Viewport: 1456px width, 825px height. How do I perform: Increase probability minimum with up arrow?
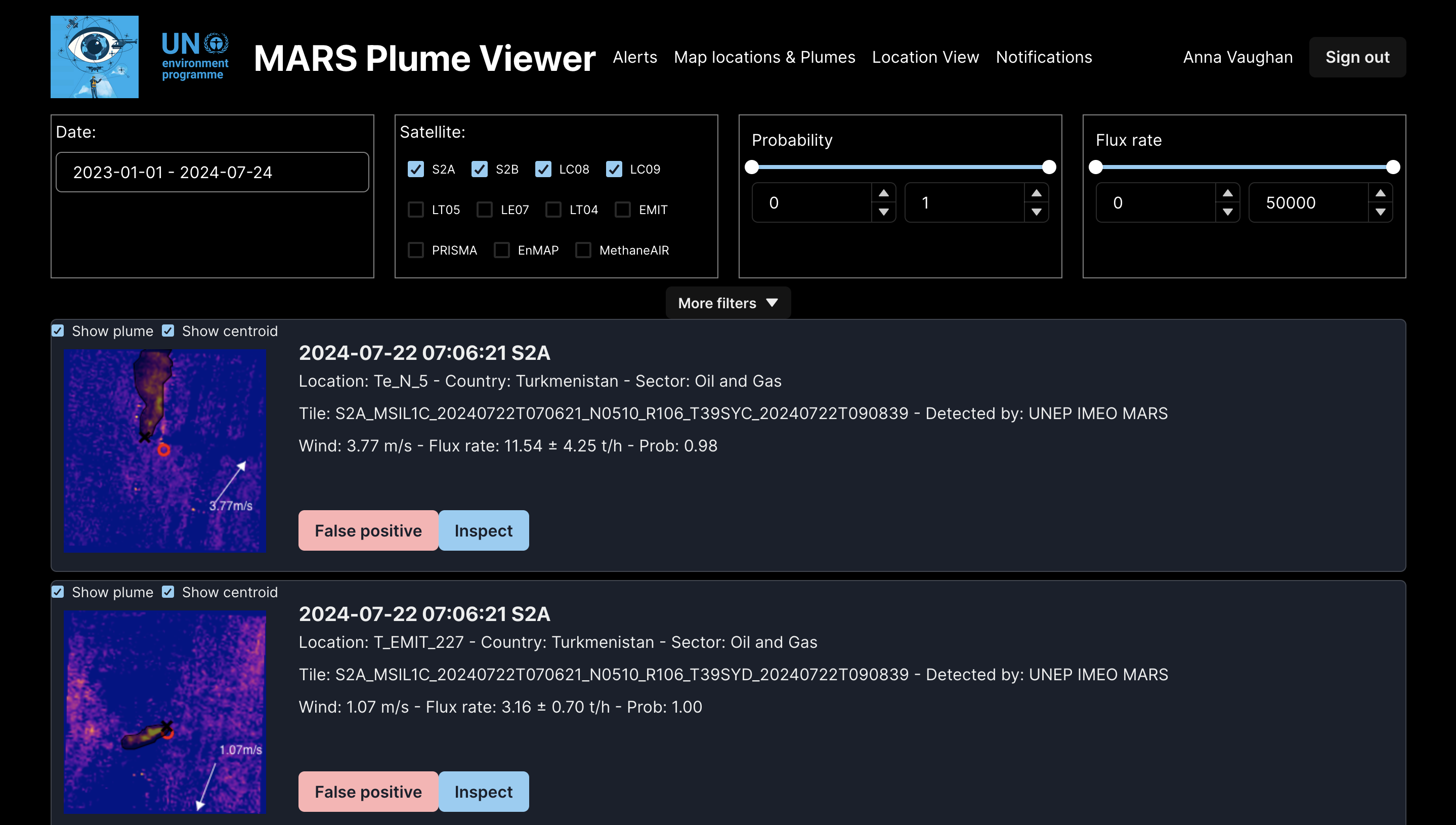(883, 193)
